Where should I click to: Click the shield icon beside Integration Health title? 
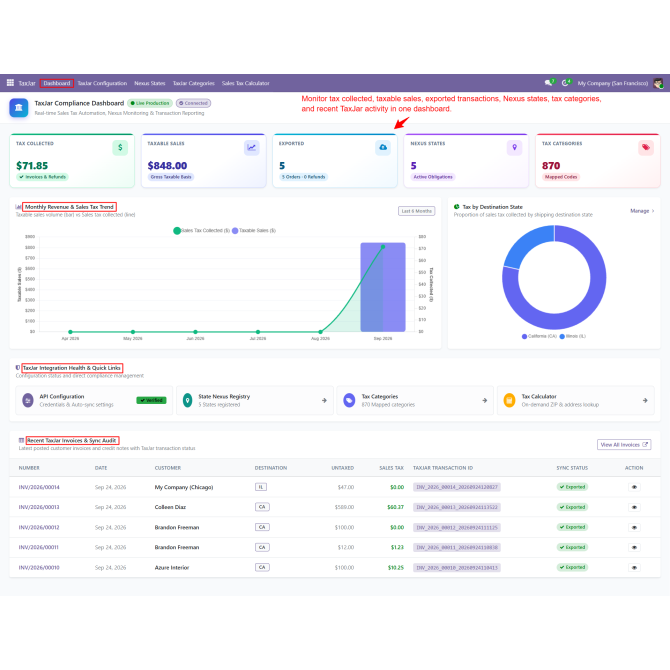click(18, 367)
